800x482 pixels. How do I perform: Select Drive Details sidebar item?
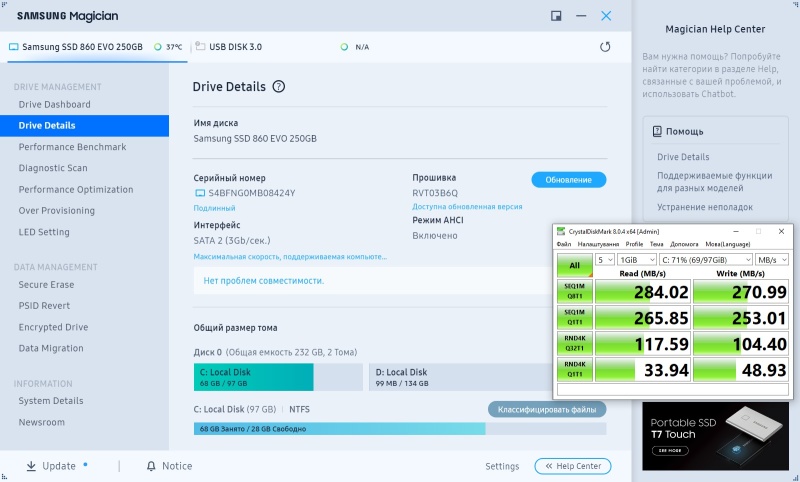pyautogui.click(x=84, y=125)
